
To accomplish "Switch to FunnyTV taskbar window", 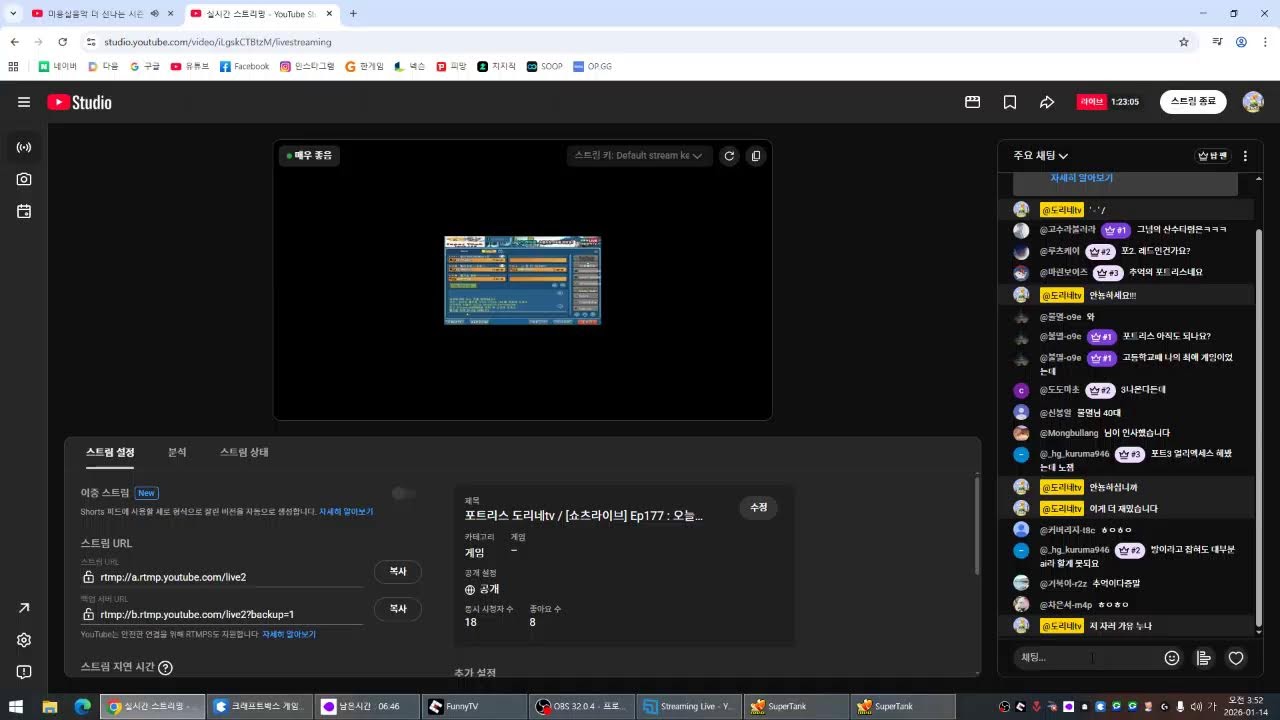I will coord(473,706).
